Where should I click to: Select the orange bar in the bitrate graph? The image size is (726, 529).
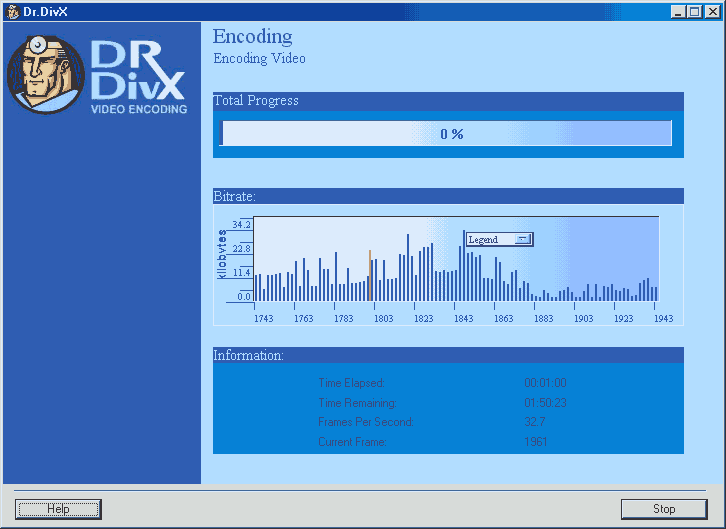point(370,275)
